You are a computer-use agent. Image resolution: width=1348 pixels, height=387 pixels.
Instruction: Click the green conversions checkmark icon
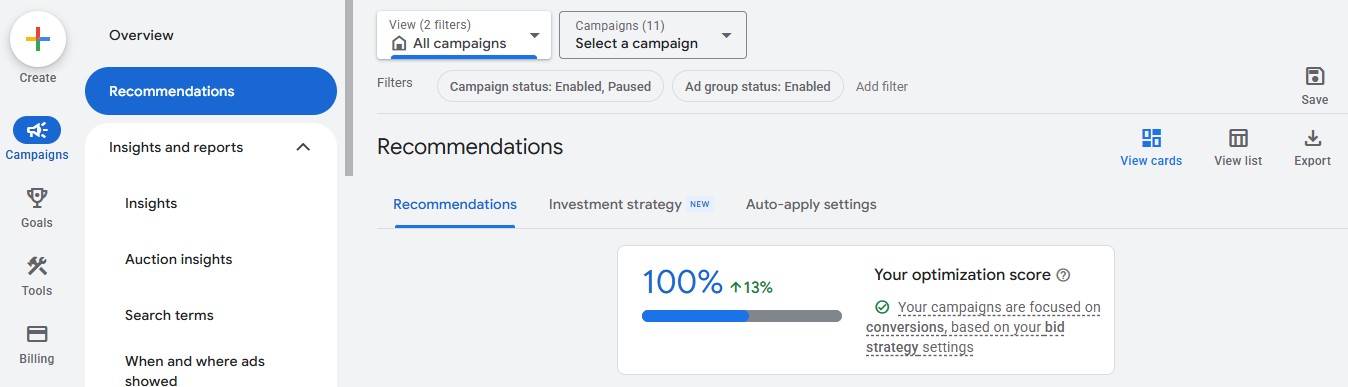coord(882,307)
